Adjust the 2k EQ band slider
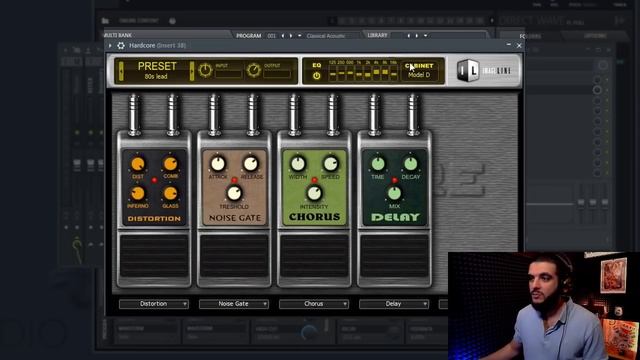This screenshot has width=640, height=360. (x=368, y=74)
